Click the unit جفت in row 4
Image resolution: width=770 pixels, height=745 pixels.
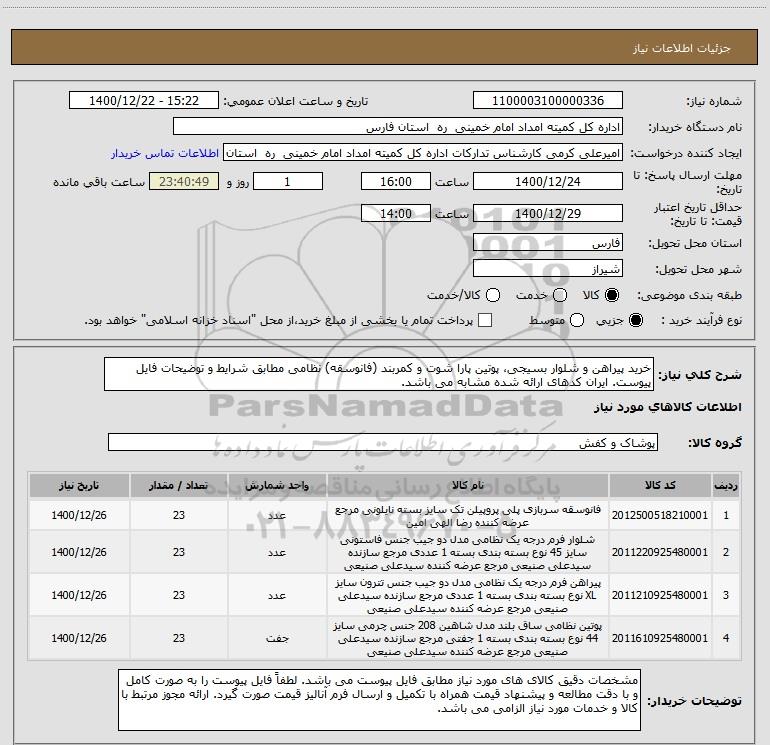pos(277,638)
